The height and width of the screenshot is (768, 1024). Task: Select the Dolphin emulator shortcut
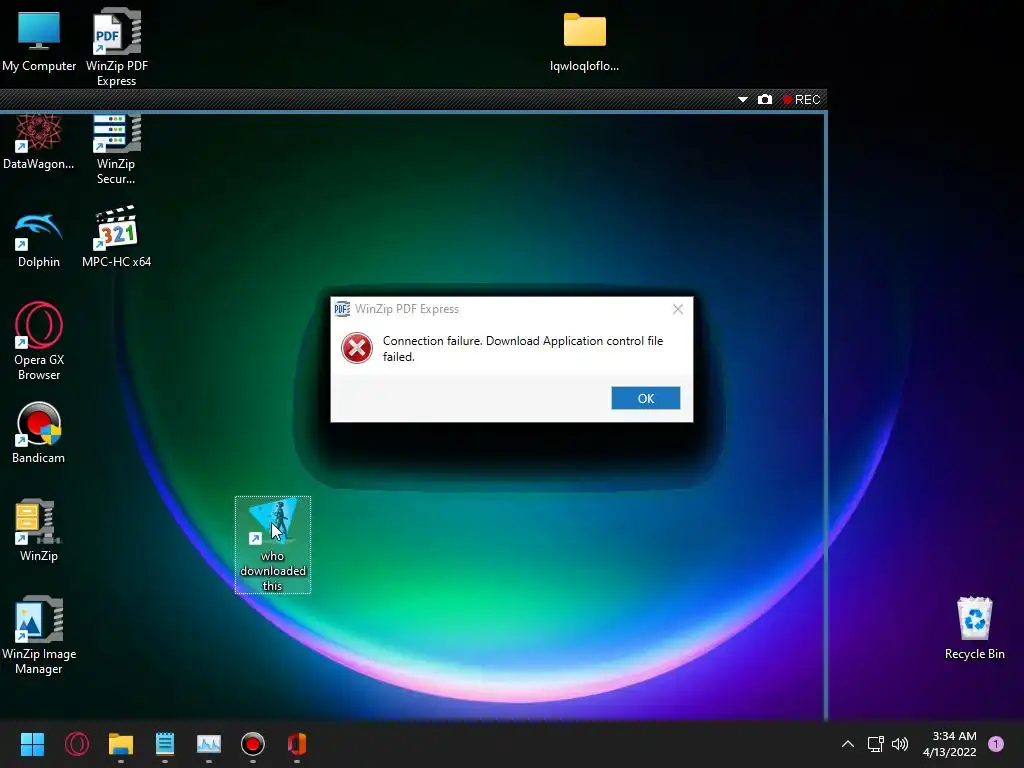pos(39,241)
